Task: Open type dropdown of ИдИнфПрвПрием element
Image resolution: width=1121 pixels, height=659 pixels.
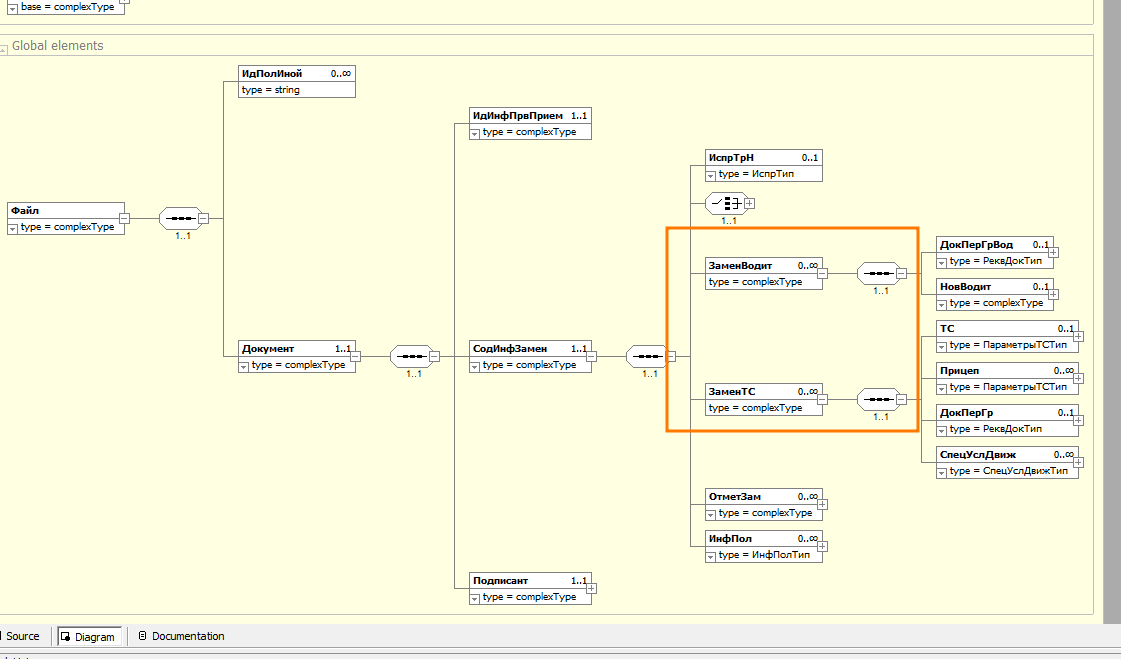Action: point(475,134)
